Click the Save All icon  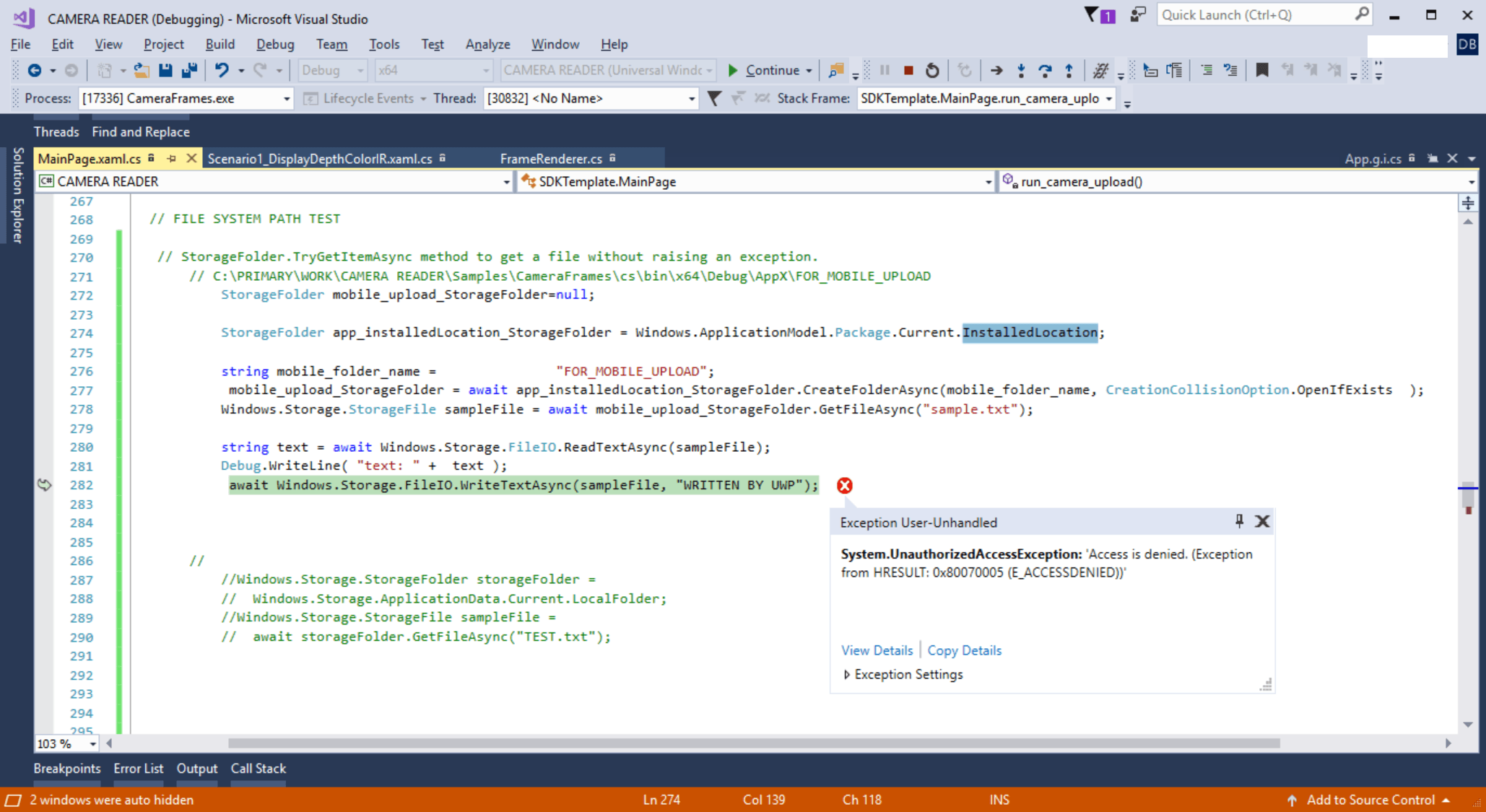coord(190,70)
